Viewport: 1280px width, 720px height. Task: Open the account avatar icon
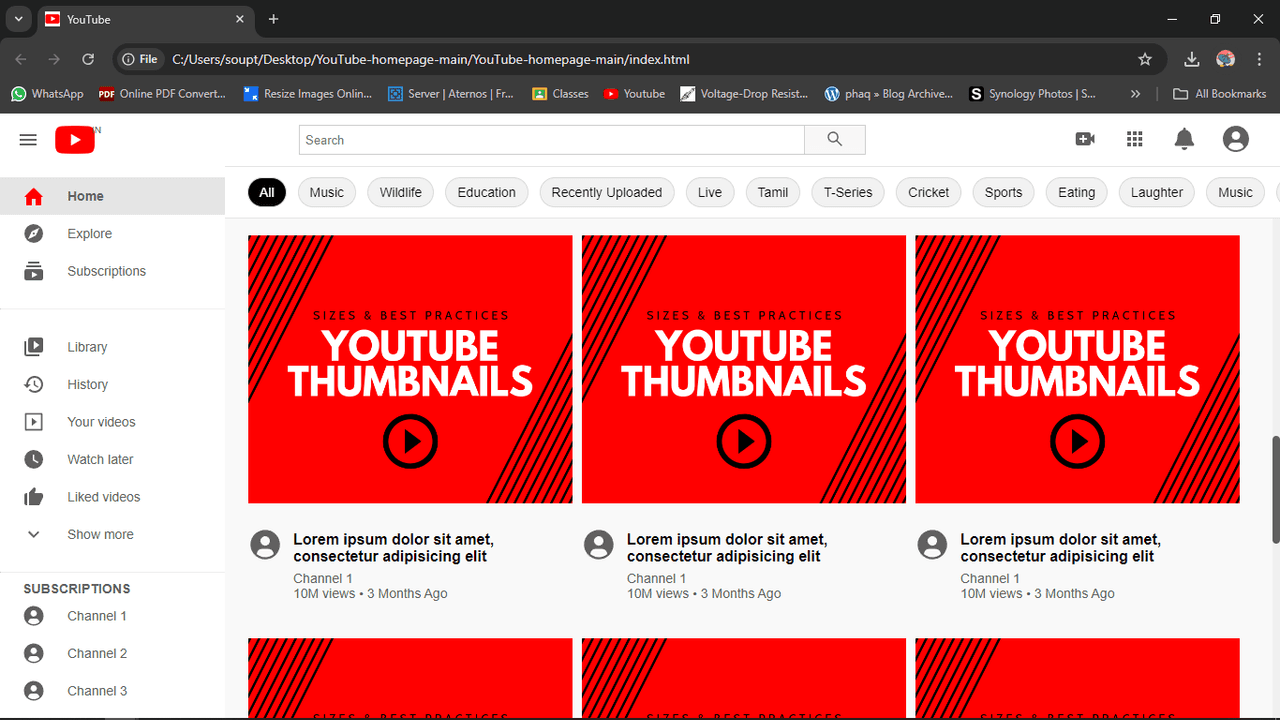1235,139
